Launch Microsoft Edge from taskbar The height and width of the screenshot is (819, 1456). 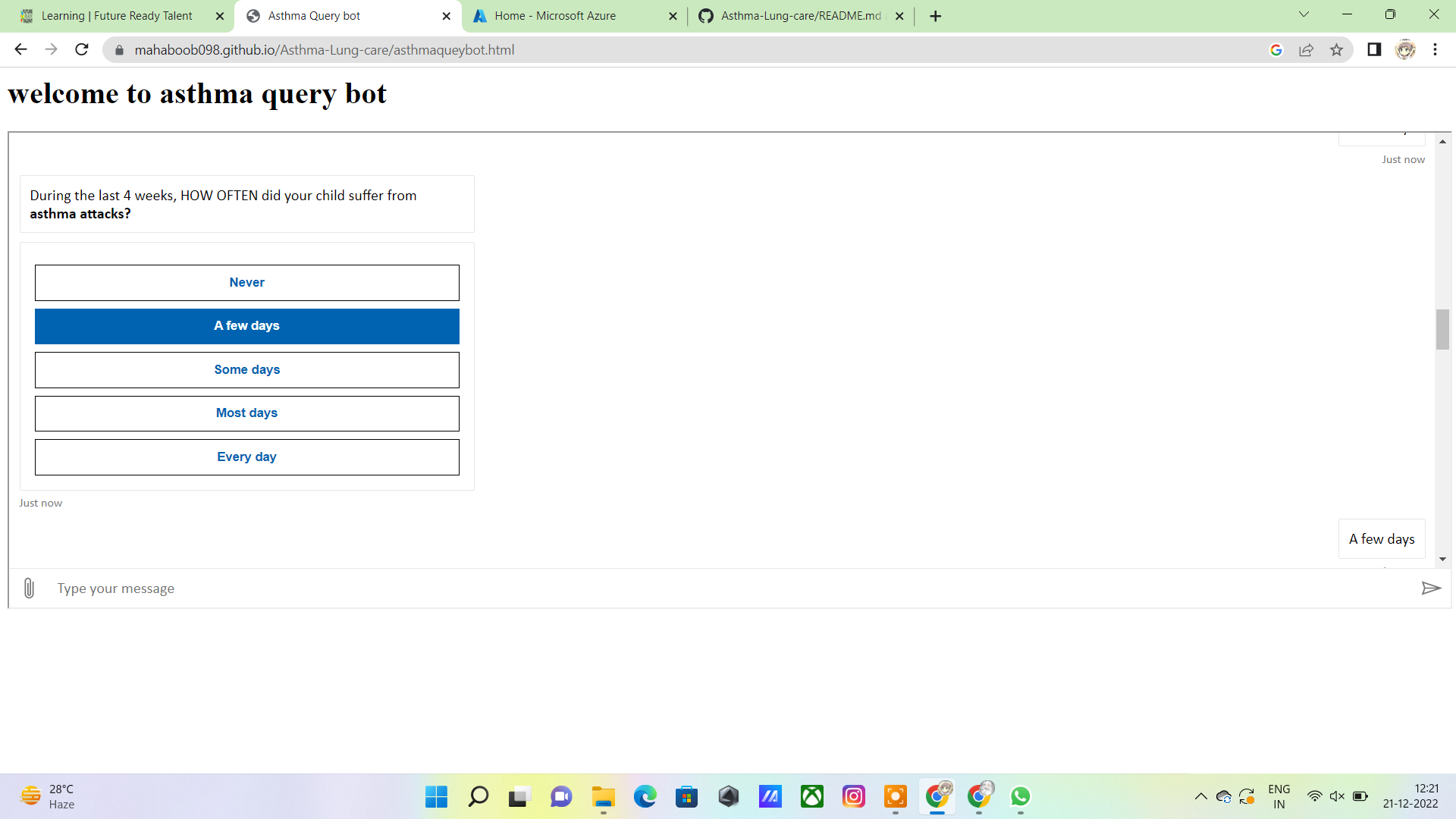point(645,796)
